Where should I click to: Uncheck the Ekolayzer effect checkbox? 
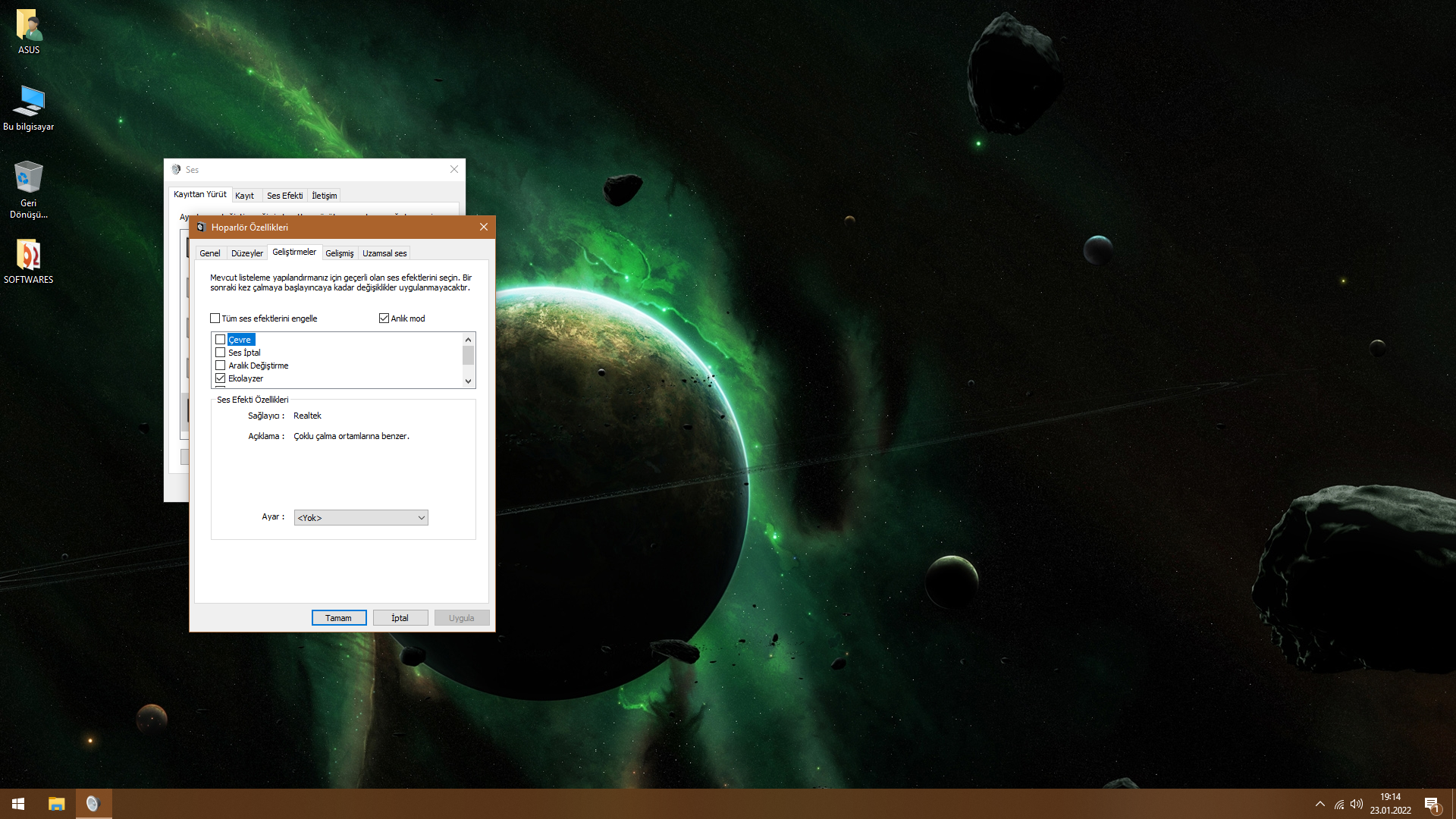(221, 378)
